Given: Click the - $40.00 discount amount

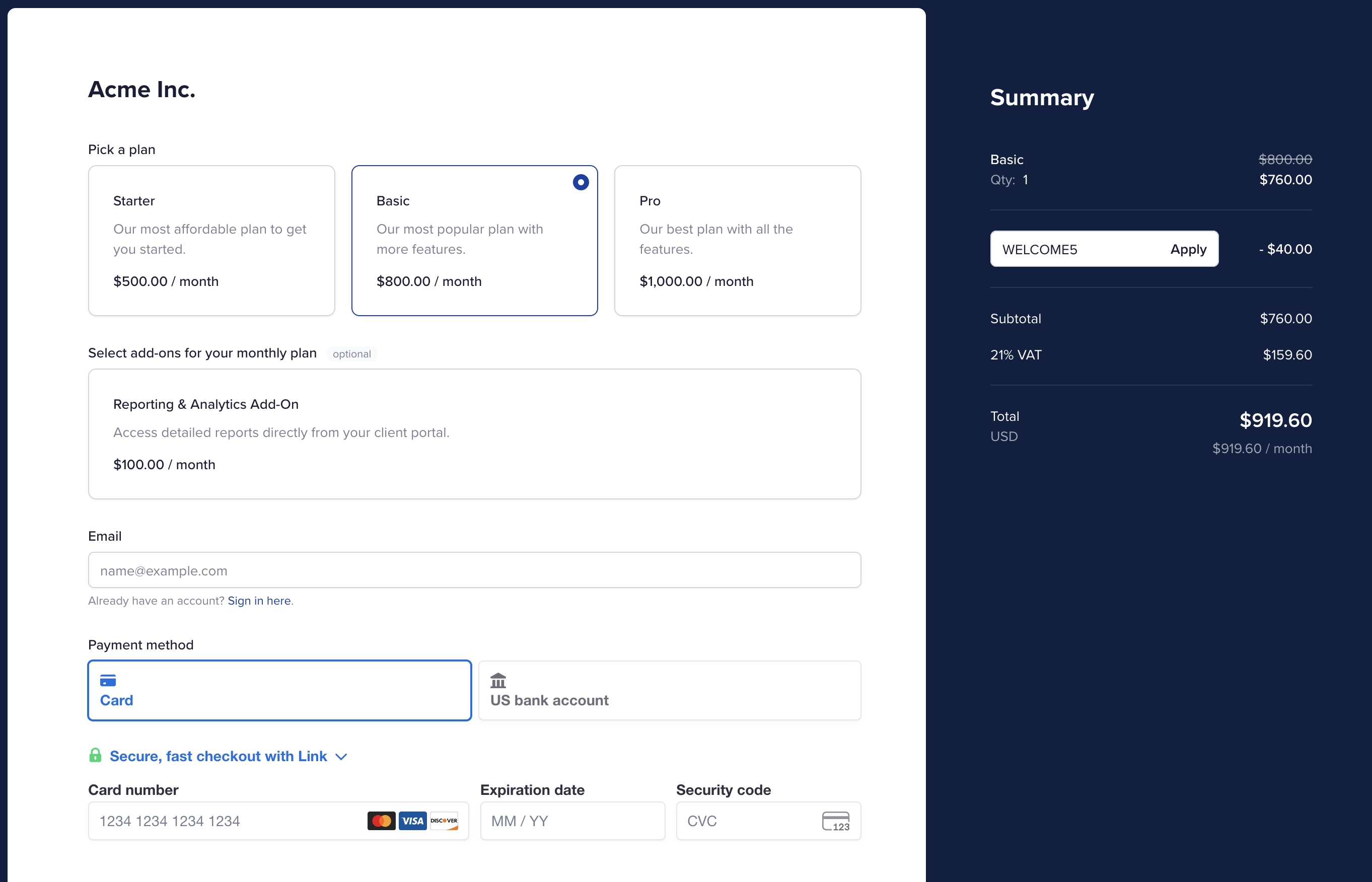Looking at the screenshot, I should (1285, 249).
